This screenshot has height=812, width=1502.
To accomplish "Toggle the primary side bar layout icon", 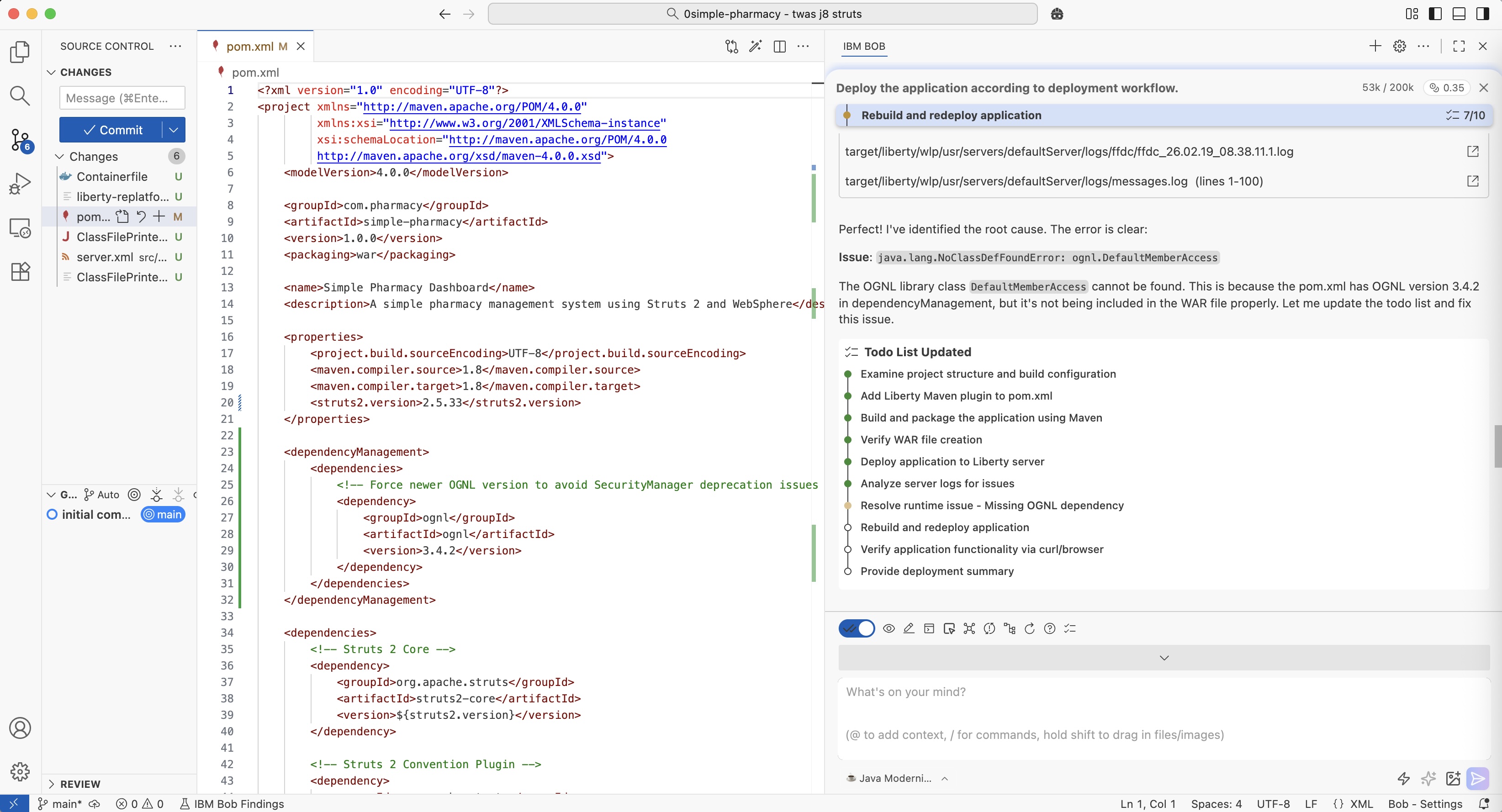I will click(x=1435, y=14).
